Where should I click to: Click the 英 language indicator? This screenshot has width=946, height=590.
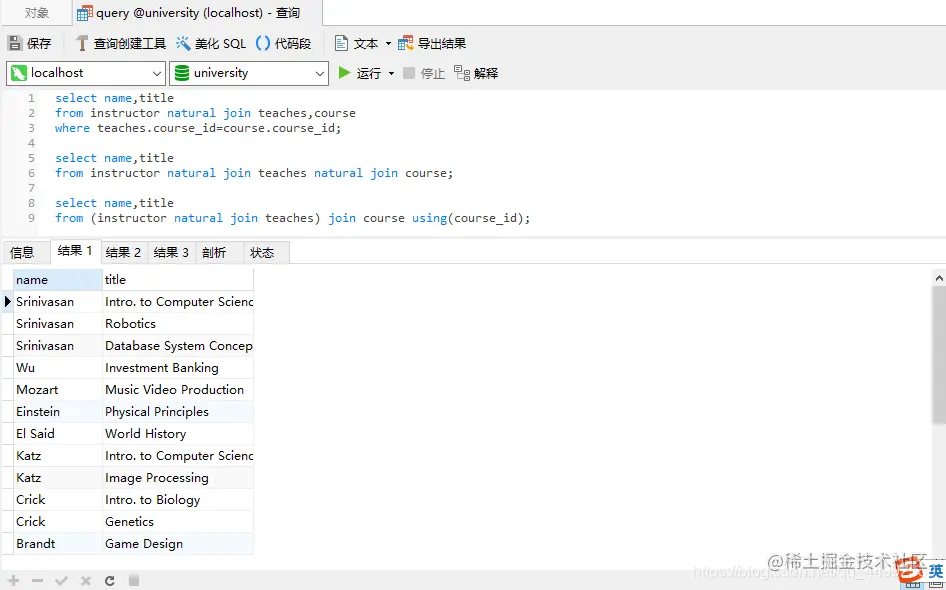[935, 570]
